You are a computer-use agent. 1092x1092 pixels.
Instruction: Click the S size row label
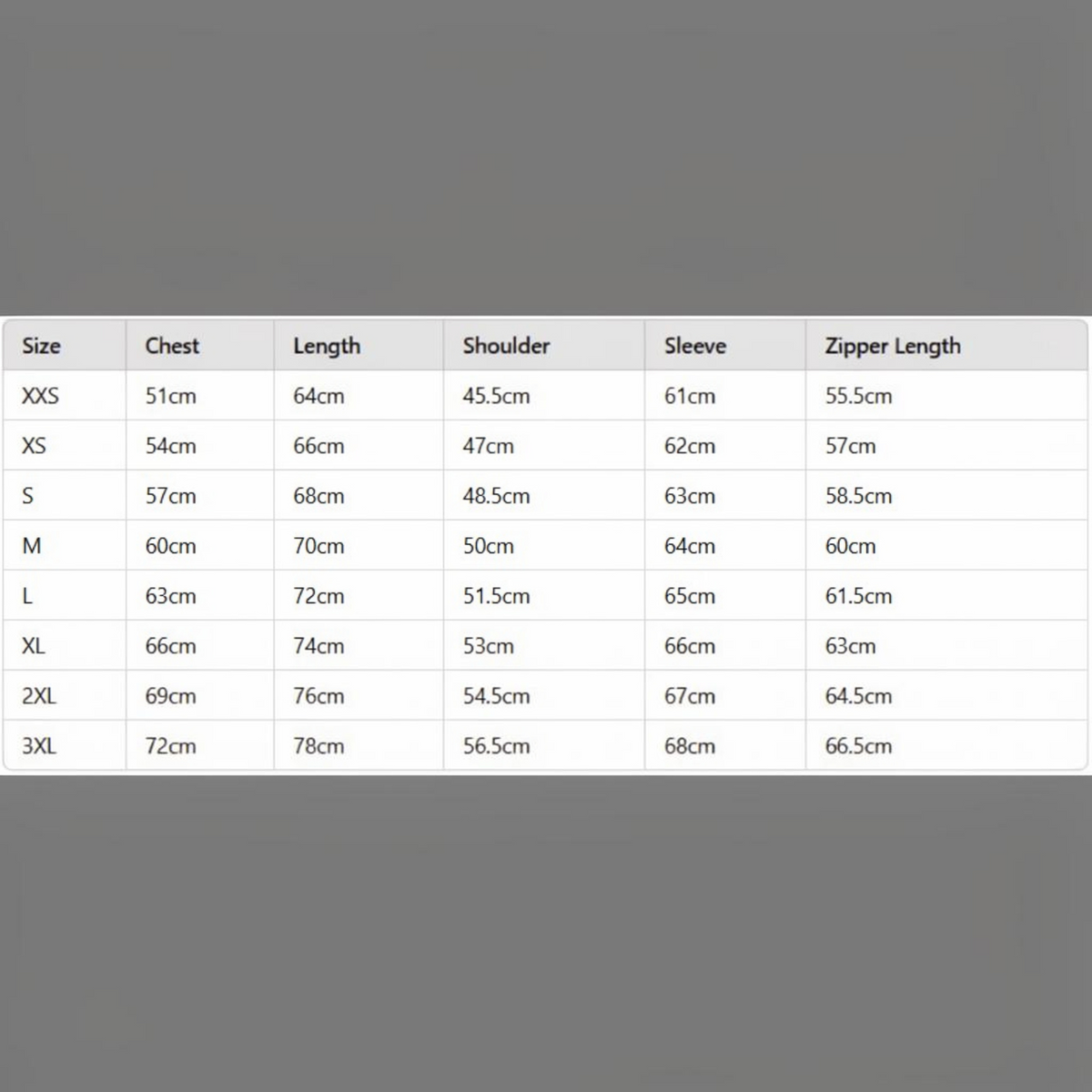coord(27,496)
